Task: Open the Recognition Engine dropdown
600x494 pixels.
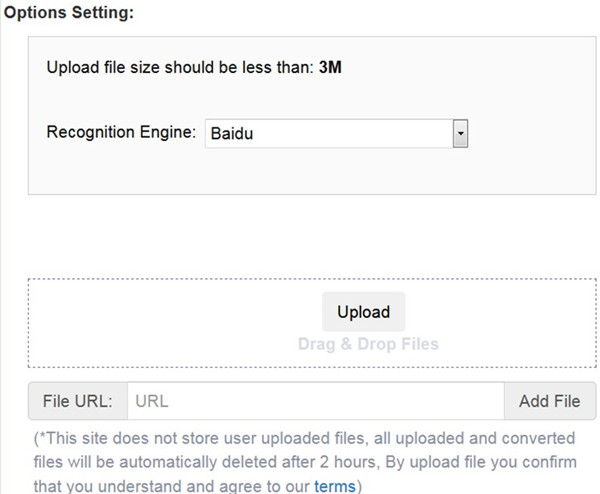Action: (x=336, y=133)
